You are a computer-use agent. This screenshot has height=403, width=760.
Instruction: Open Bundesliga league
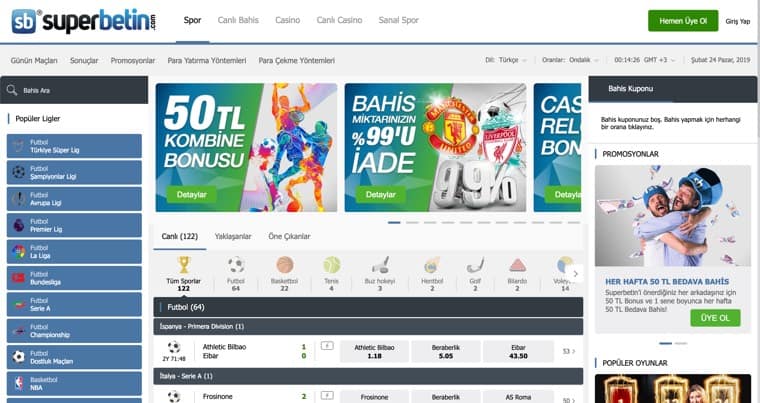click(x=74, y=278)
